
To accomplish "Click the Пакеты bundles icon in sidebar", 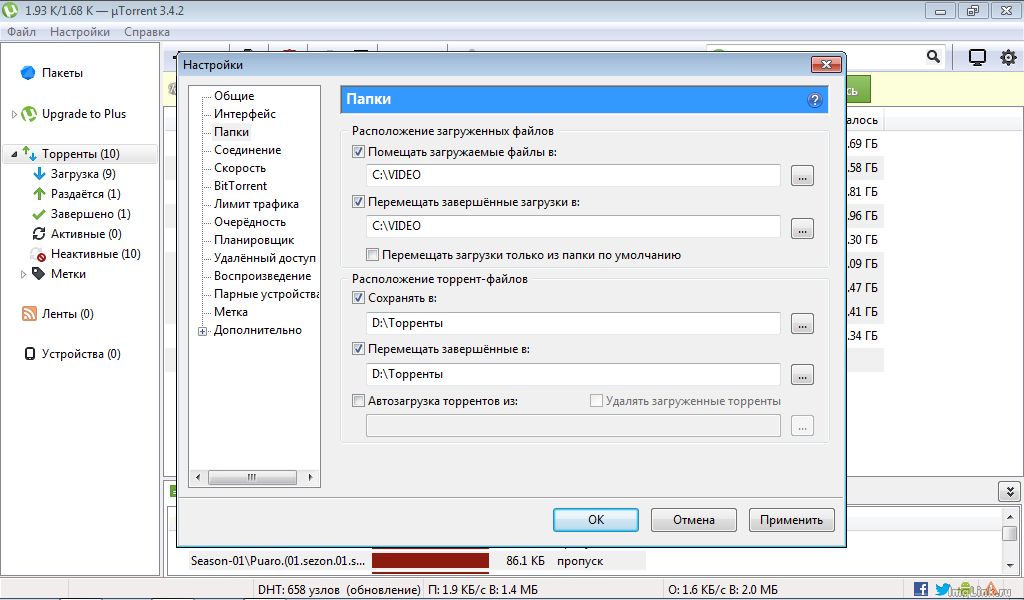I will (x=28, y=72).
